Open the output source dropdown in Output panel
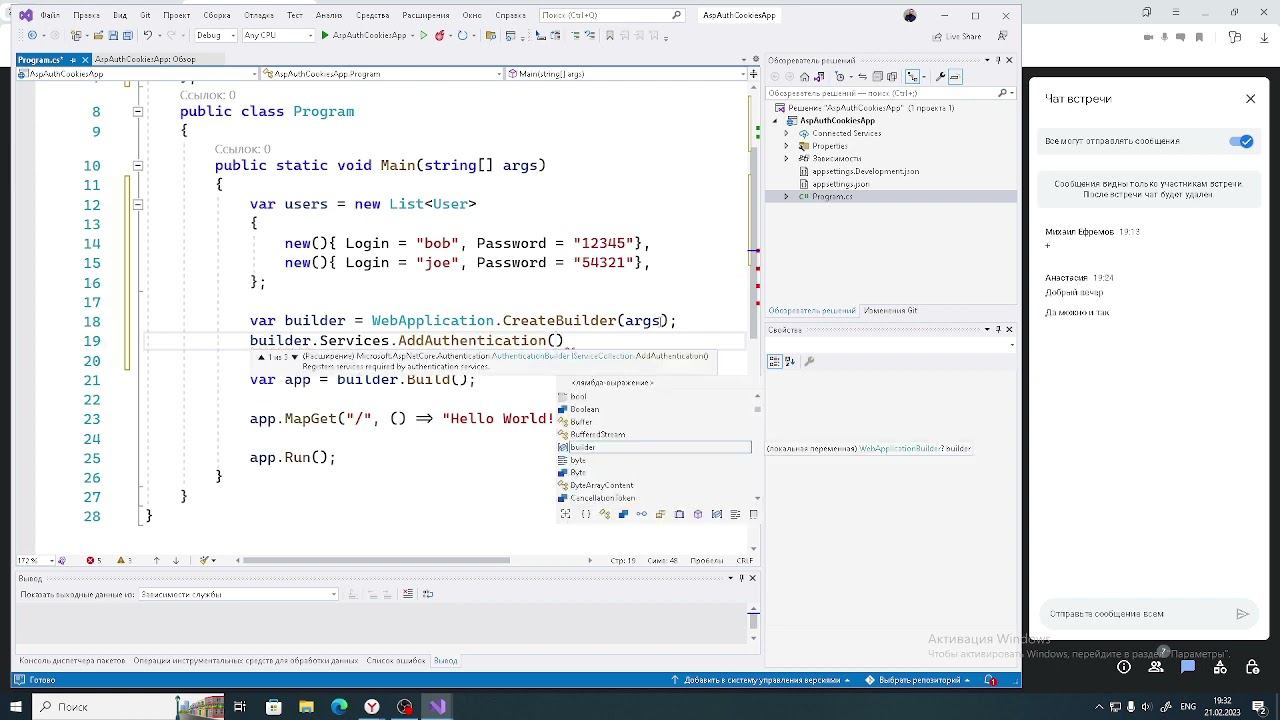 239,594
